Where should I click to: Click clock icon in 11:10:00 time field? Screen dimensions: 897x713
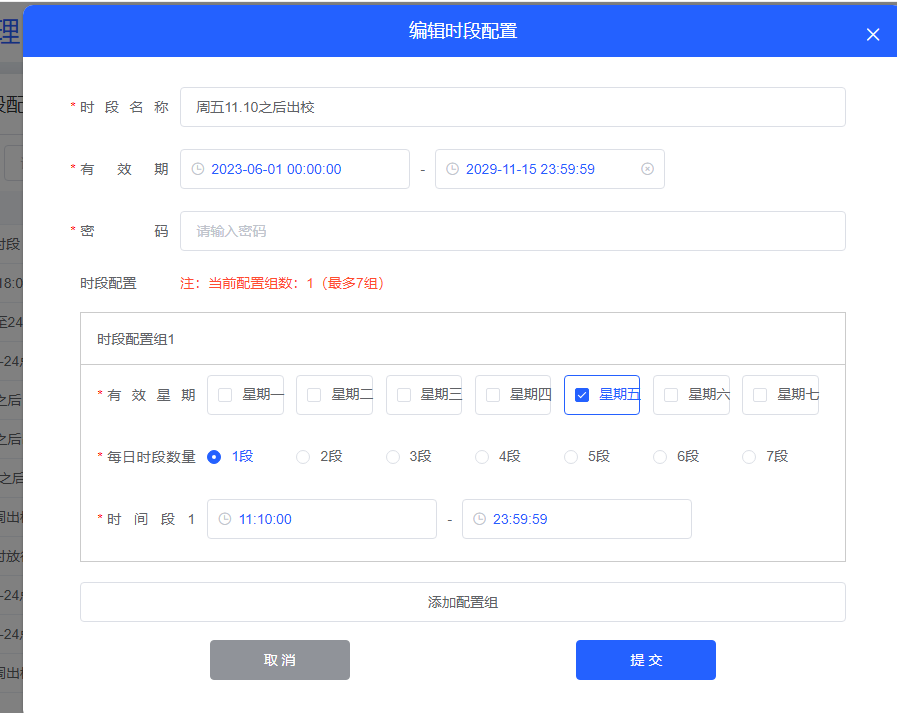pyautogui.click(x=225, y=519)
